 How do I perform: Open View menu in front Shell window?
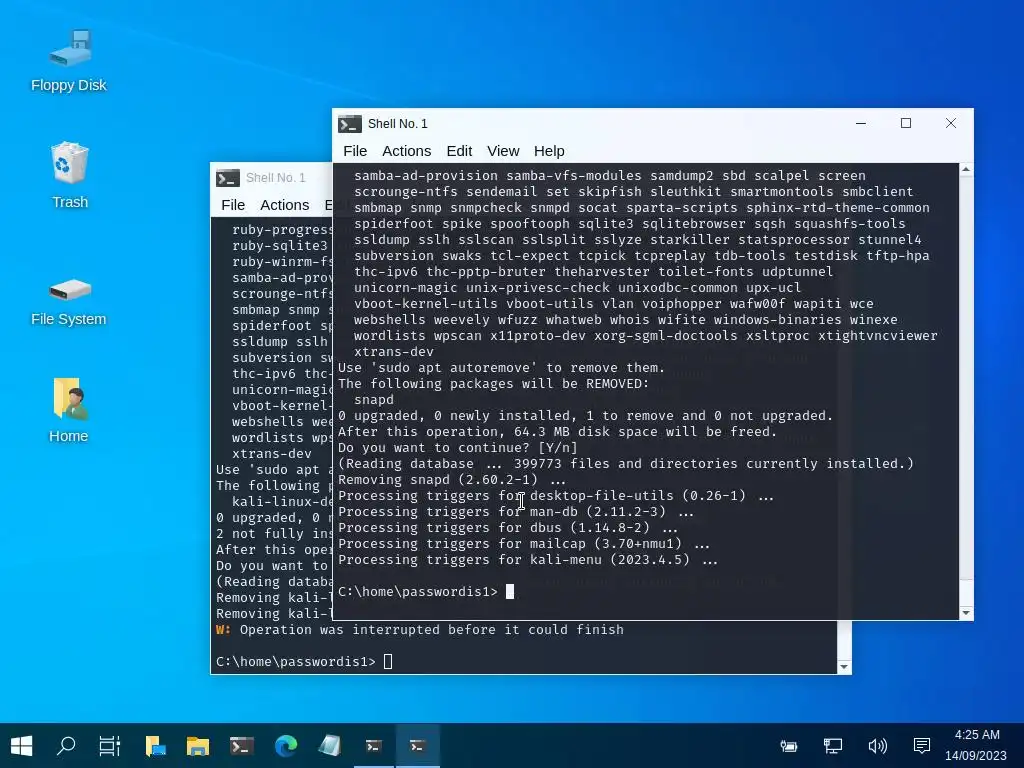[x=503, y=152]
